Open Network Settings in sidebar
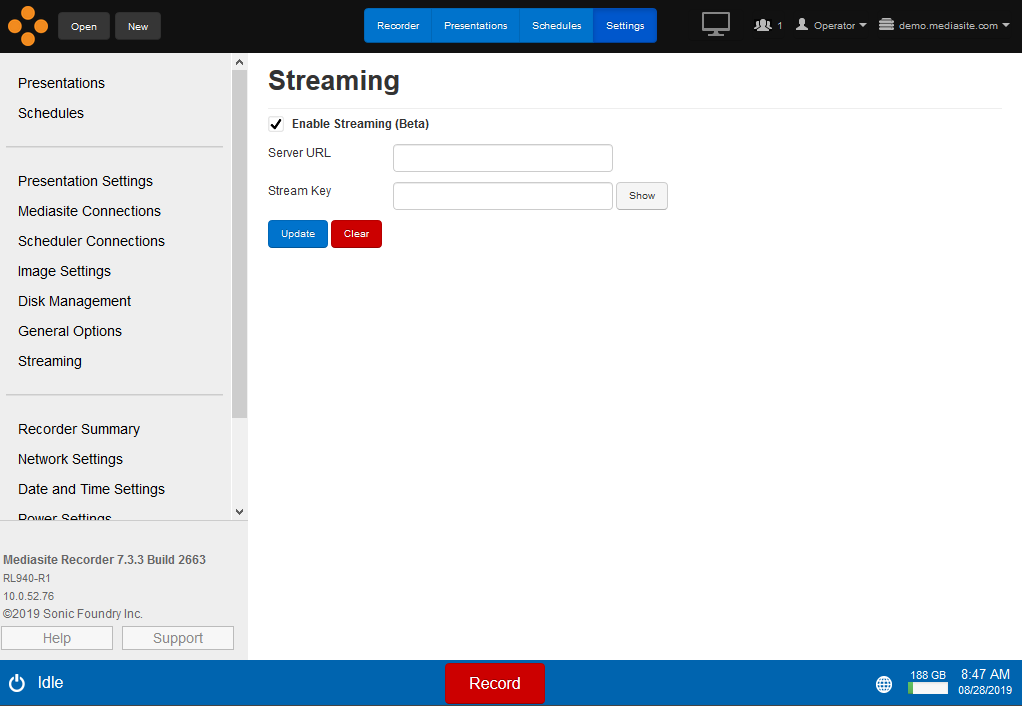 tap(70, 459)
